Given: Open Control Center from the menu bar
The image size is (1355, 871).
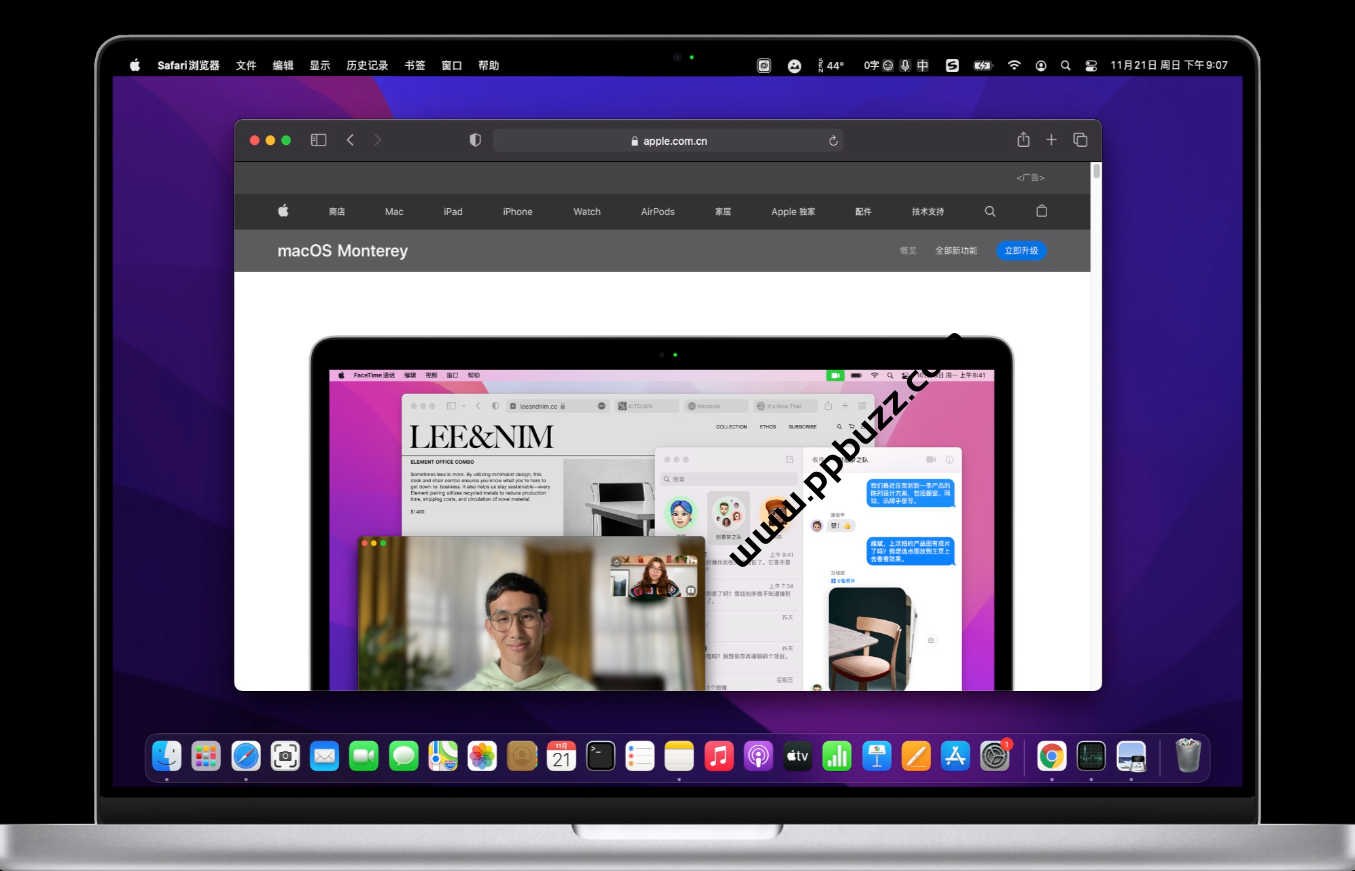Looking at the screenshot, I should coord(1090,65).
